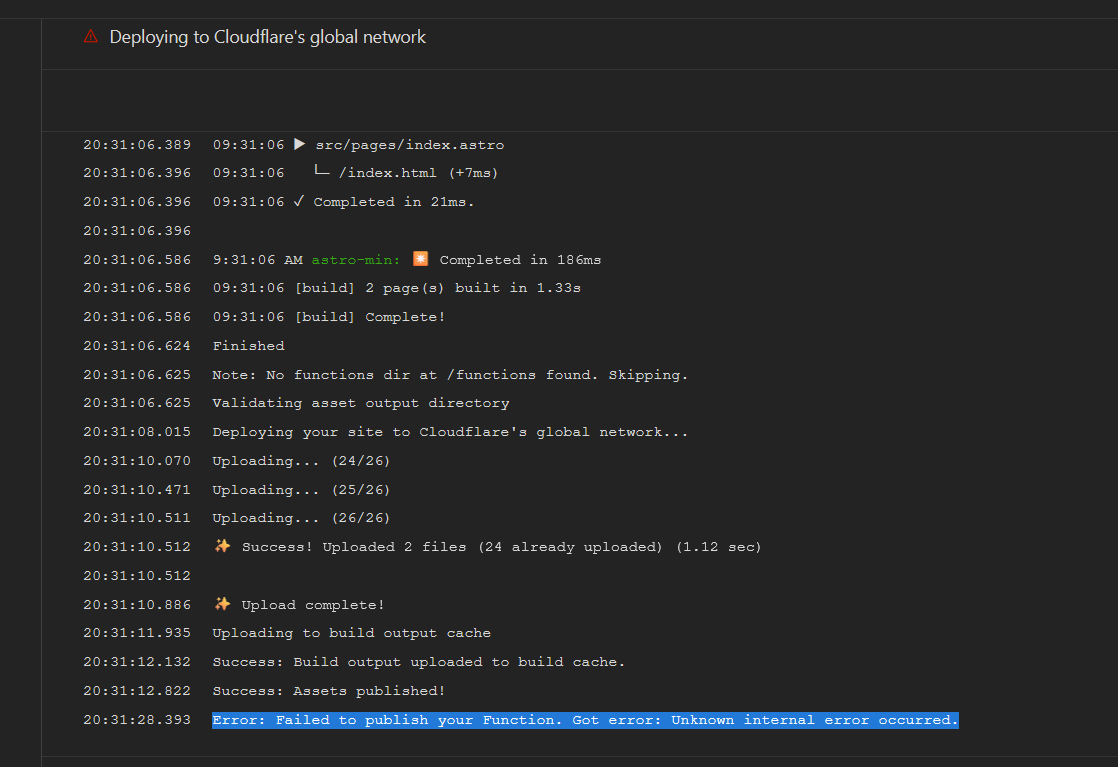Screen dimensions: 1118x767
Task: Click the timestamp 20:31:10.886
Action: pos(137,604)
